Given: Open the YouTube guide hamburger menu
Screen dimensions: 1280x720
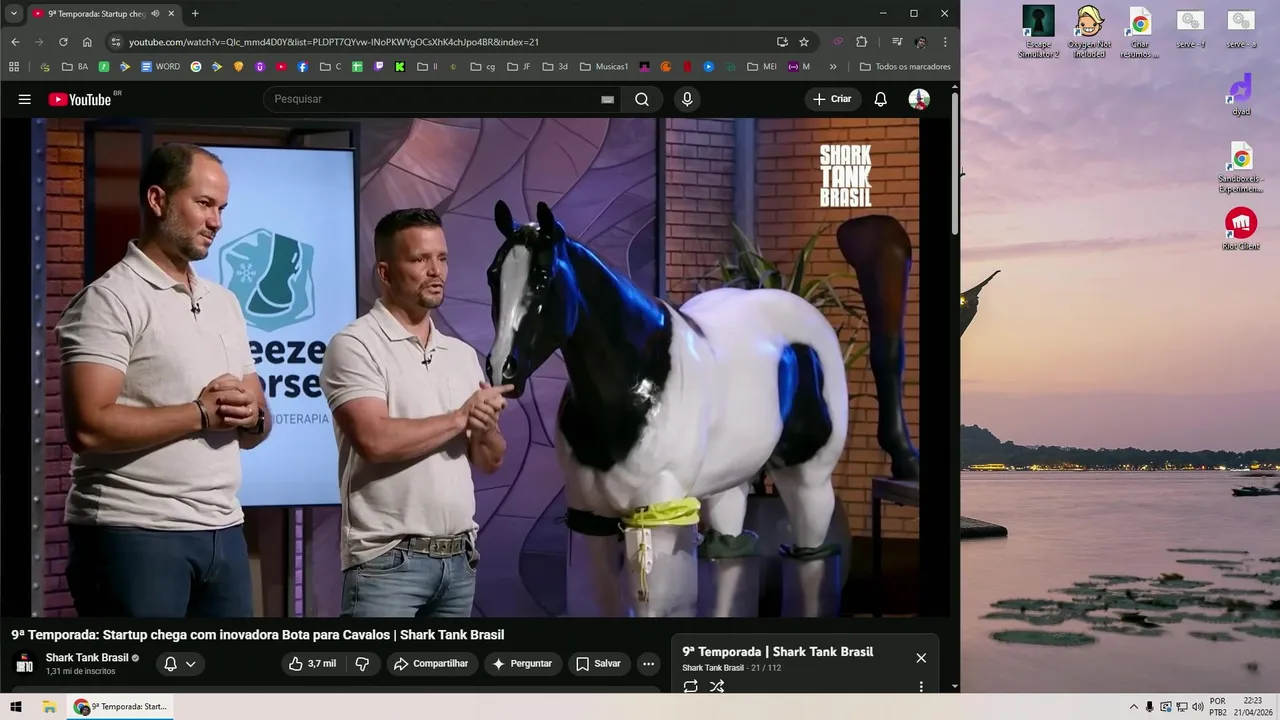Looking at the screenshot, I should 25,99.
